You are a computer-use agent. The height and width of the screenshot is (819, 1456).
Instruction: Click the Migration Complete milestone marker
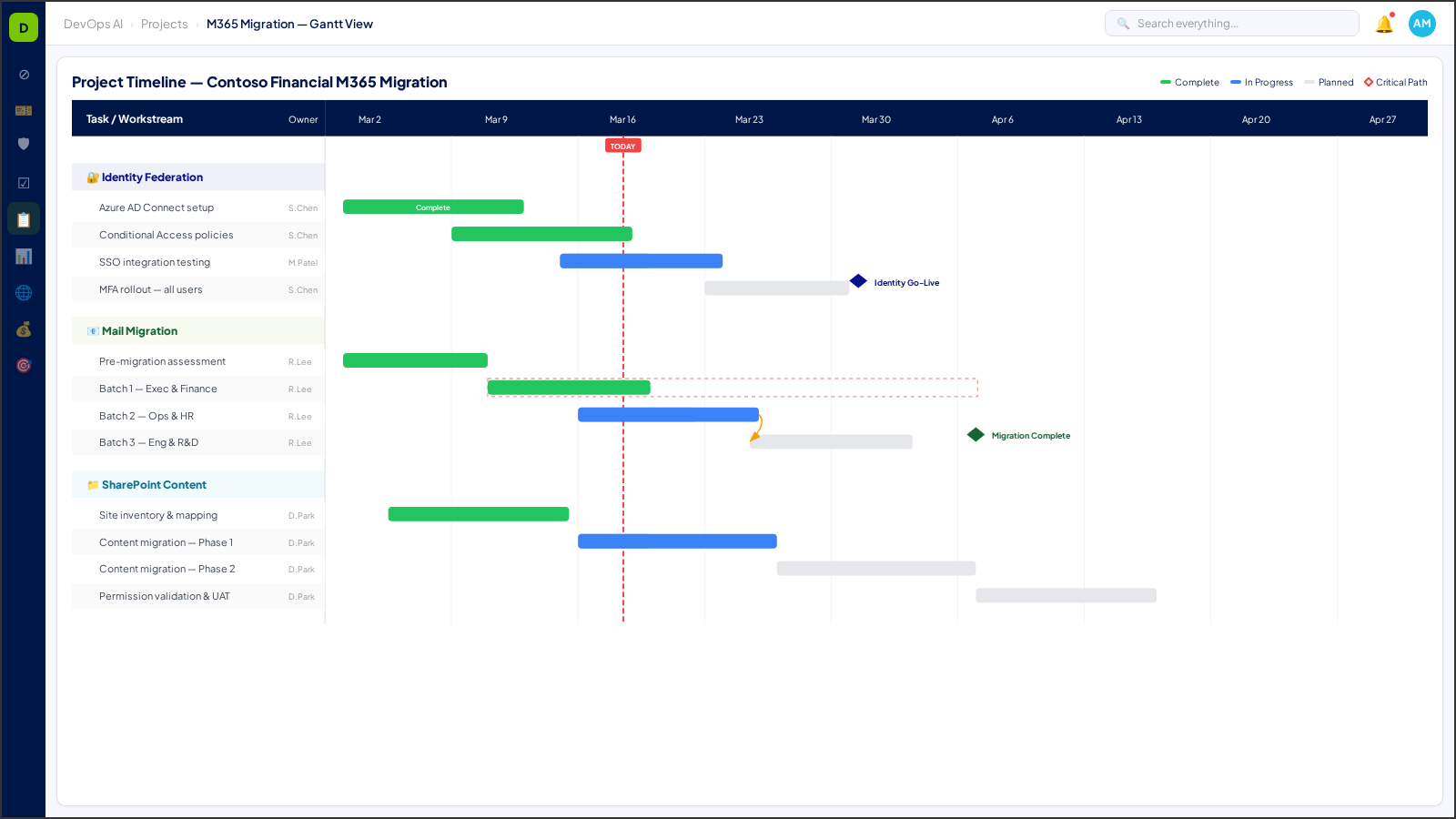pyautogui.click(x=975, y=435)
